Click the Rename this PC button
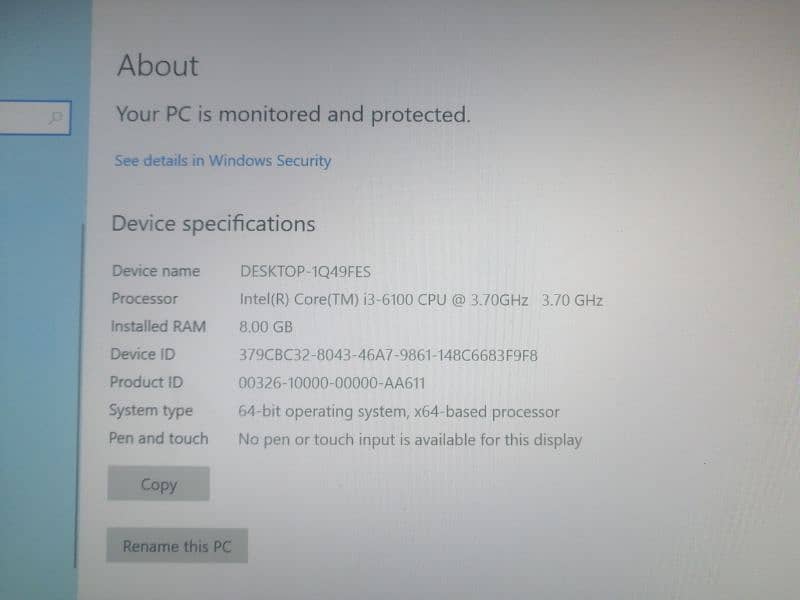The image size is (800, 600). pos(177,546)
